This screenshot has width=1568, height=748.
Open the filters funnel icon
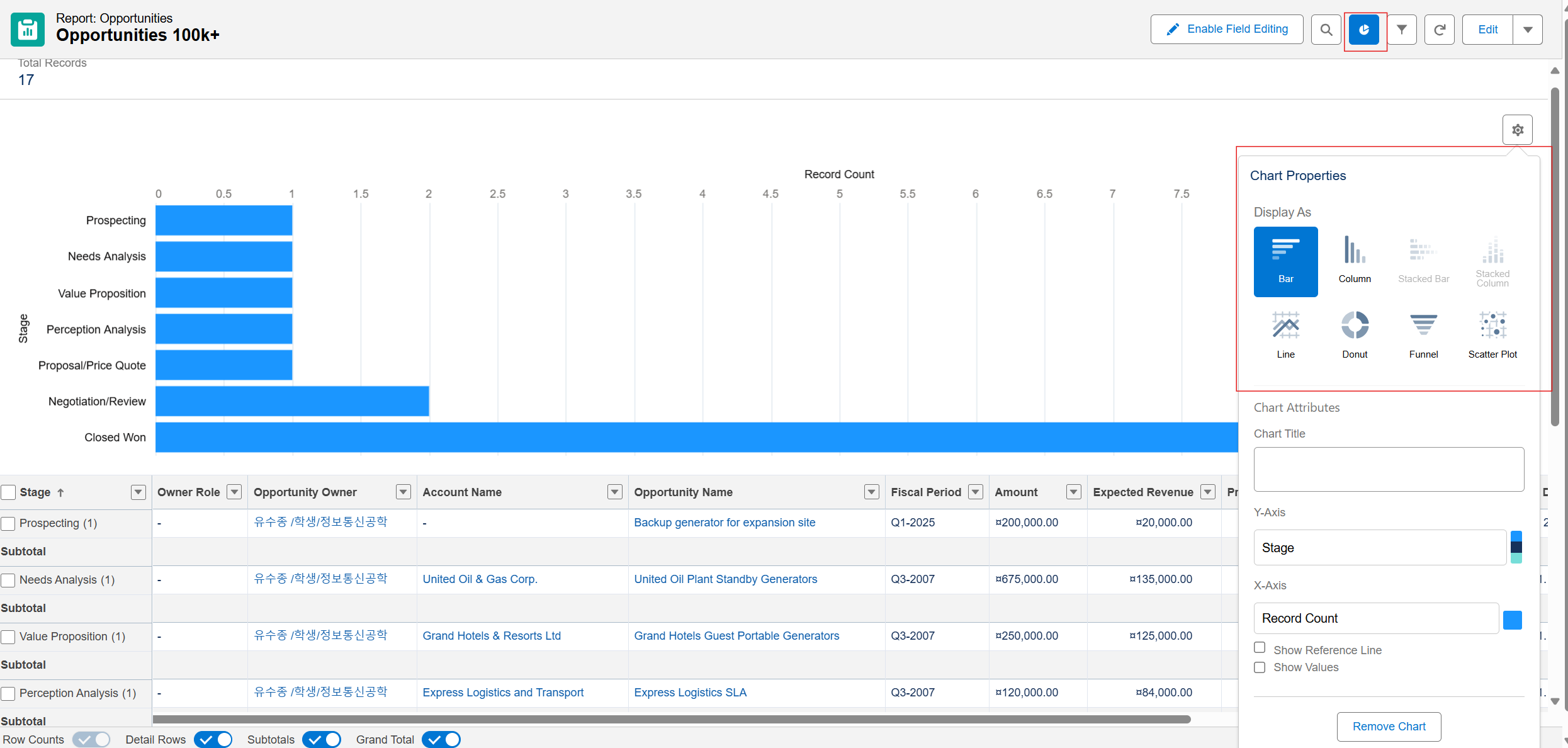tap(1402, 30)
